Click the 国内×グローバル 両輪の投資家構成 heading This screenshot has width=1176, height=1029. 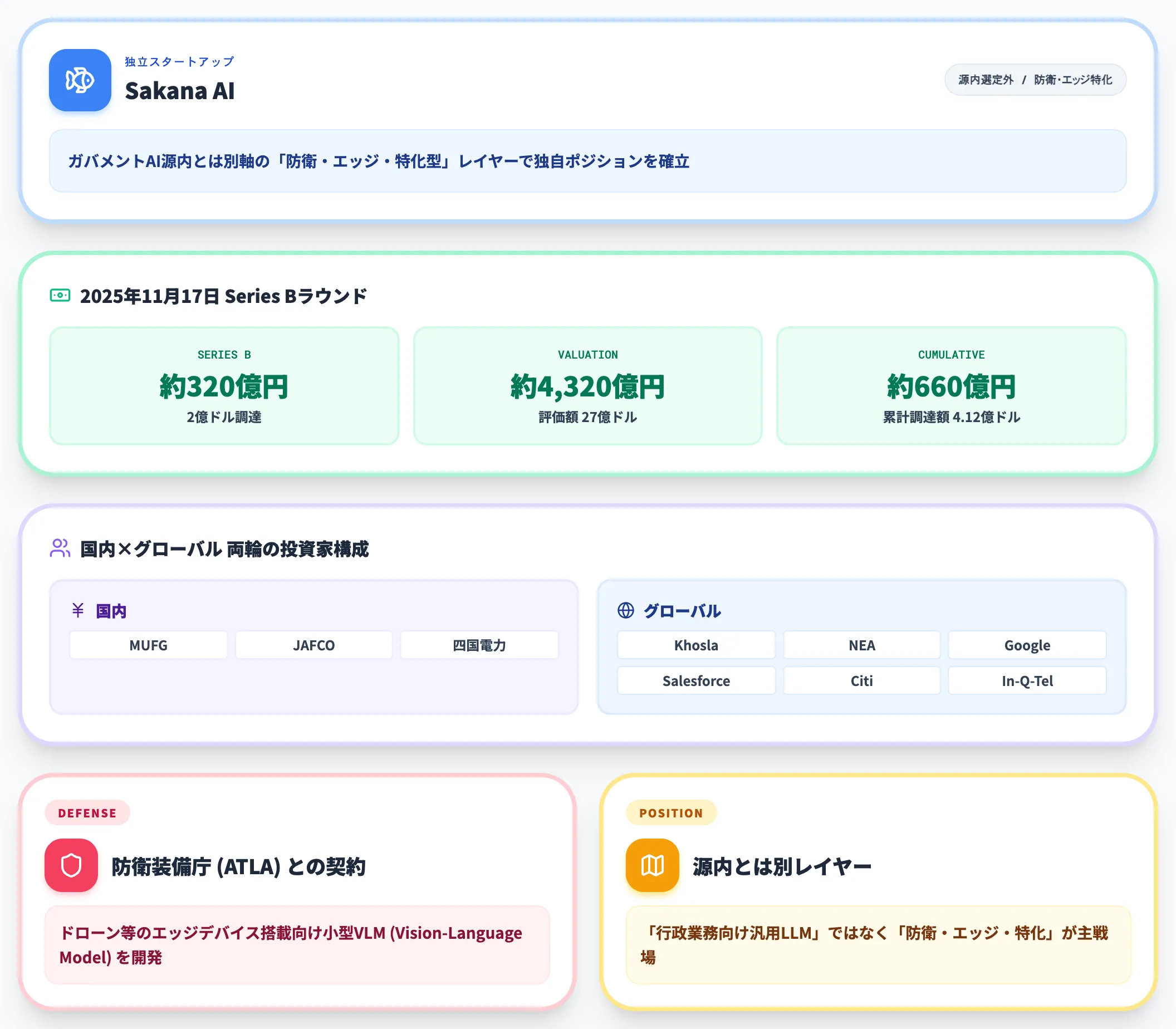pos(224,549)
